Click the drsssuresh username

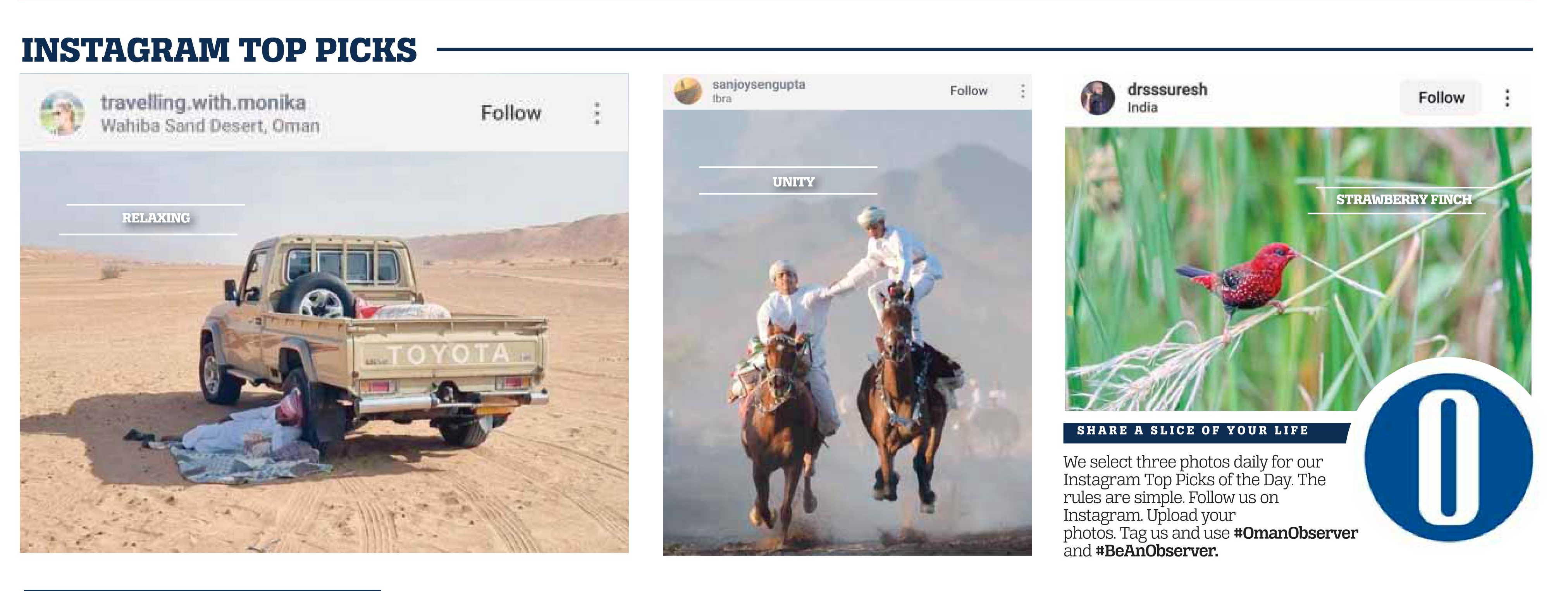pos(1167,89)
